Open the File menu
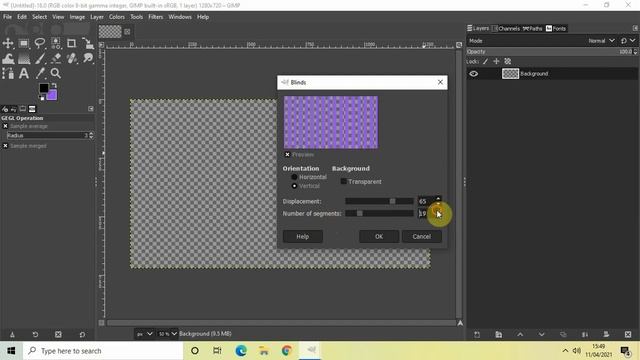This screenshot has height=360, width=640. pos(8,17)
